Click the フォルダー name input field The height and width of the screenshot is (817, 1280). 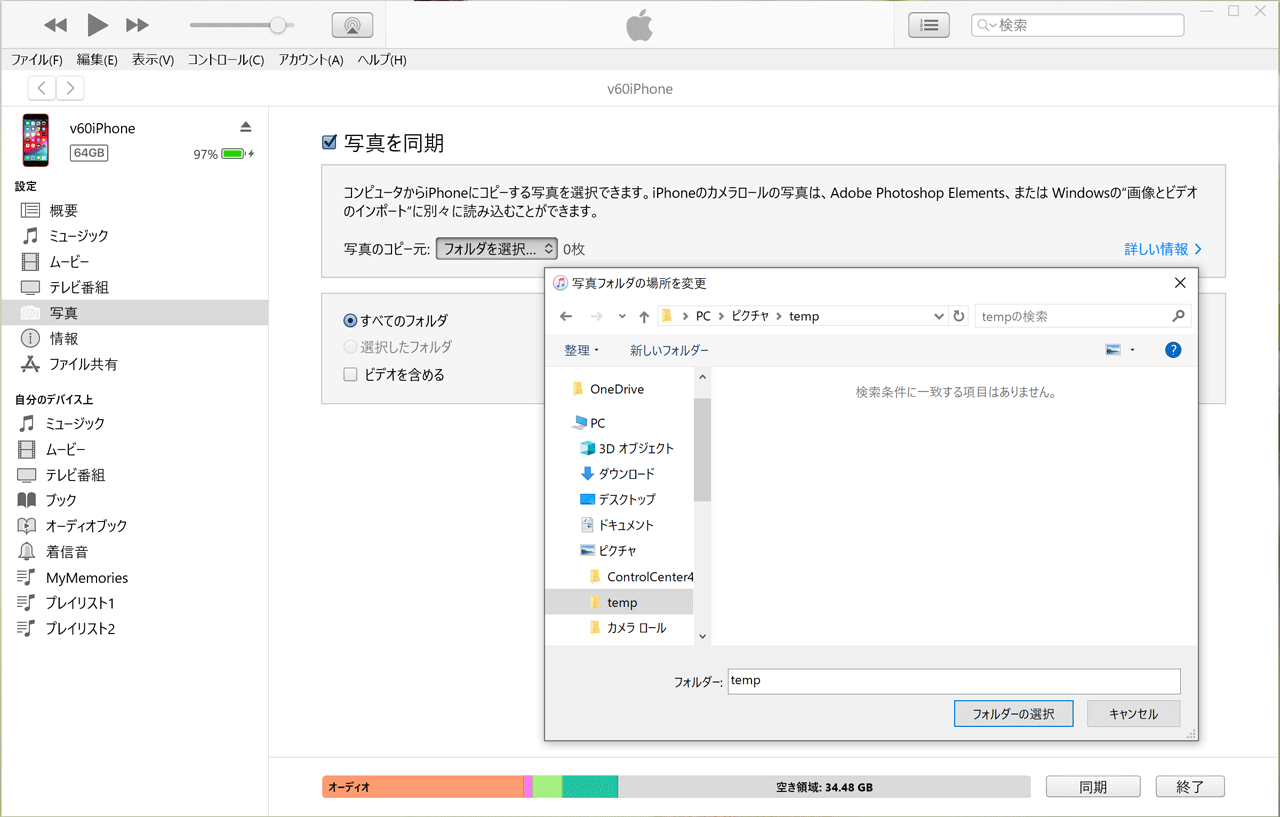[954, 681]
